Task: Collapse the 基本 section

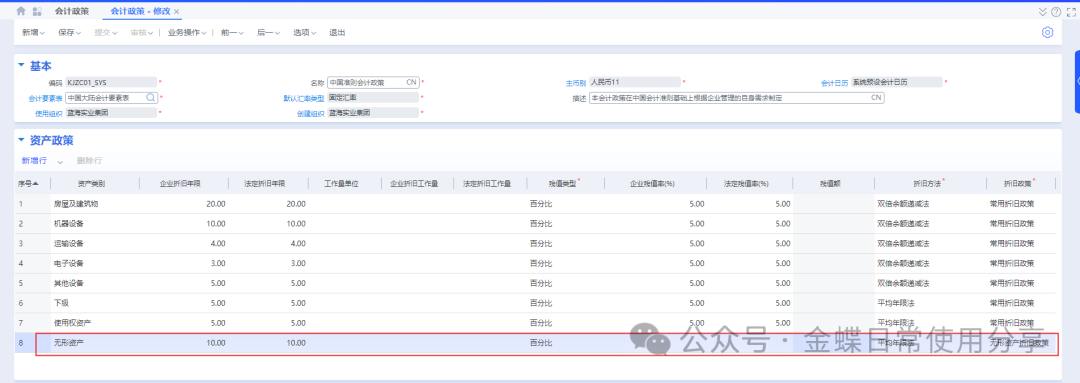Action: pos(21,65)
